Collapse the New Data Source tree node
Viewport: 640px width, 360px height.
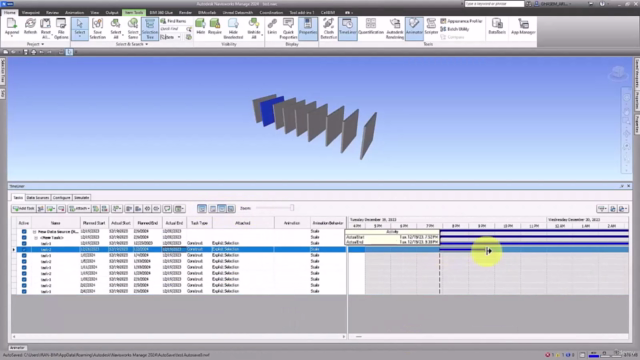point(35,231)
